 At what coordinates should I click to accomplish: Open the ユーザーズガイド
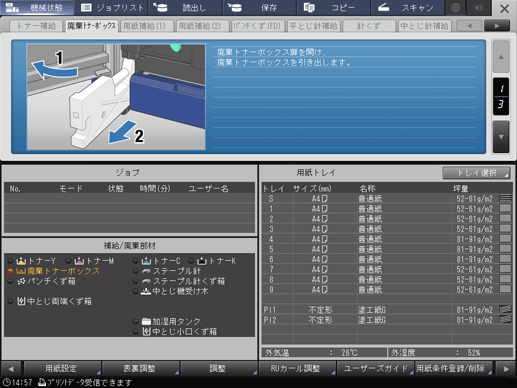(375, 369)
